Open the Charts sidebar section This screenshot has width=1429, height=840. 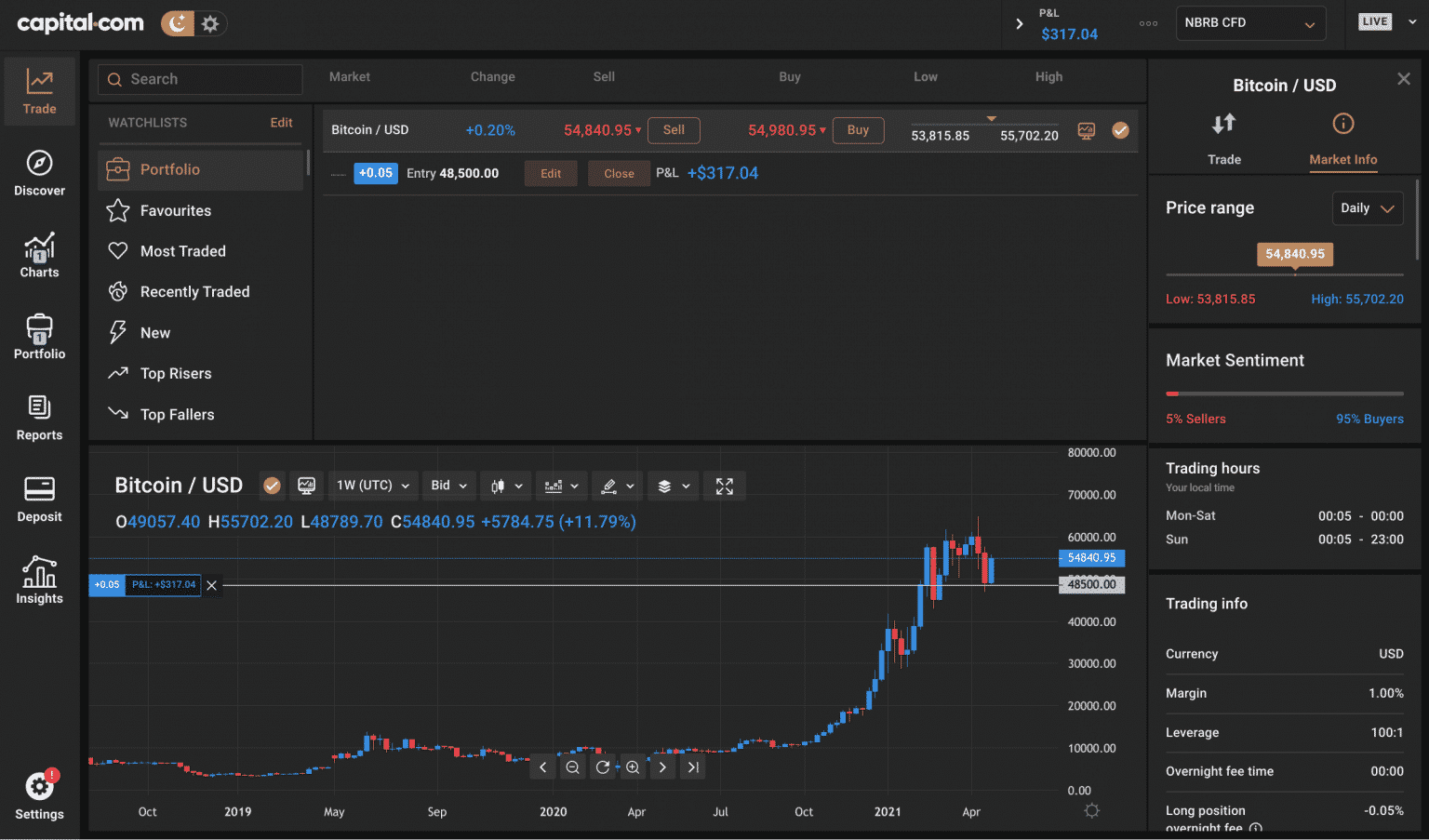coord(39,255)
